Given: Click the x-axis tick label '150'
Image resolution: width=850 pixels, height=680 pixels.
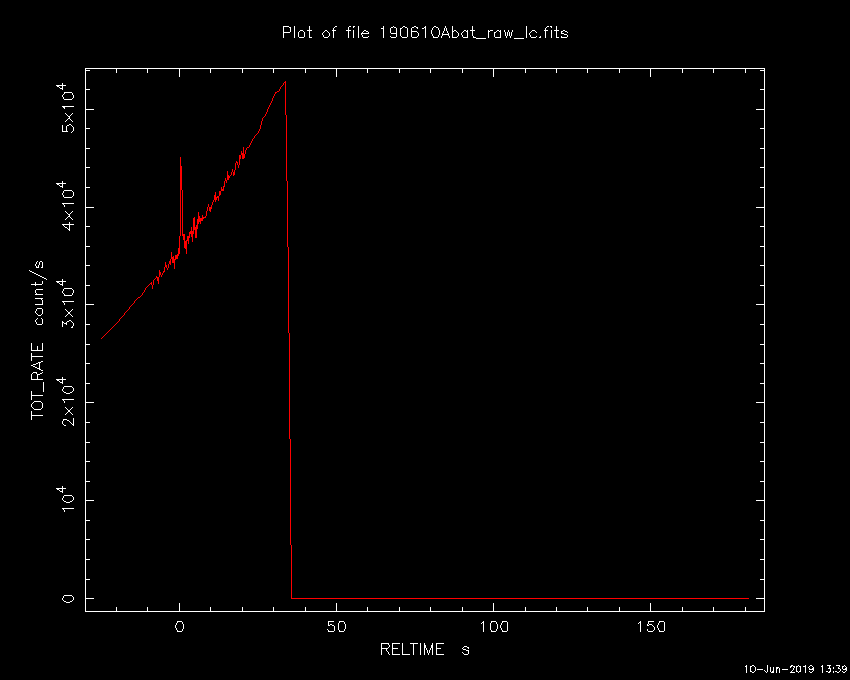Looking at the screenshot, I should click(x=651, y=627).
